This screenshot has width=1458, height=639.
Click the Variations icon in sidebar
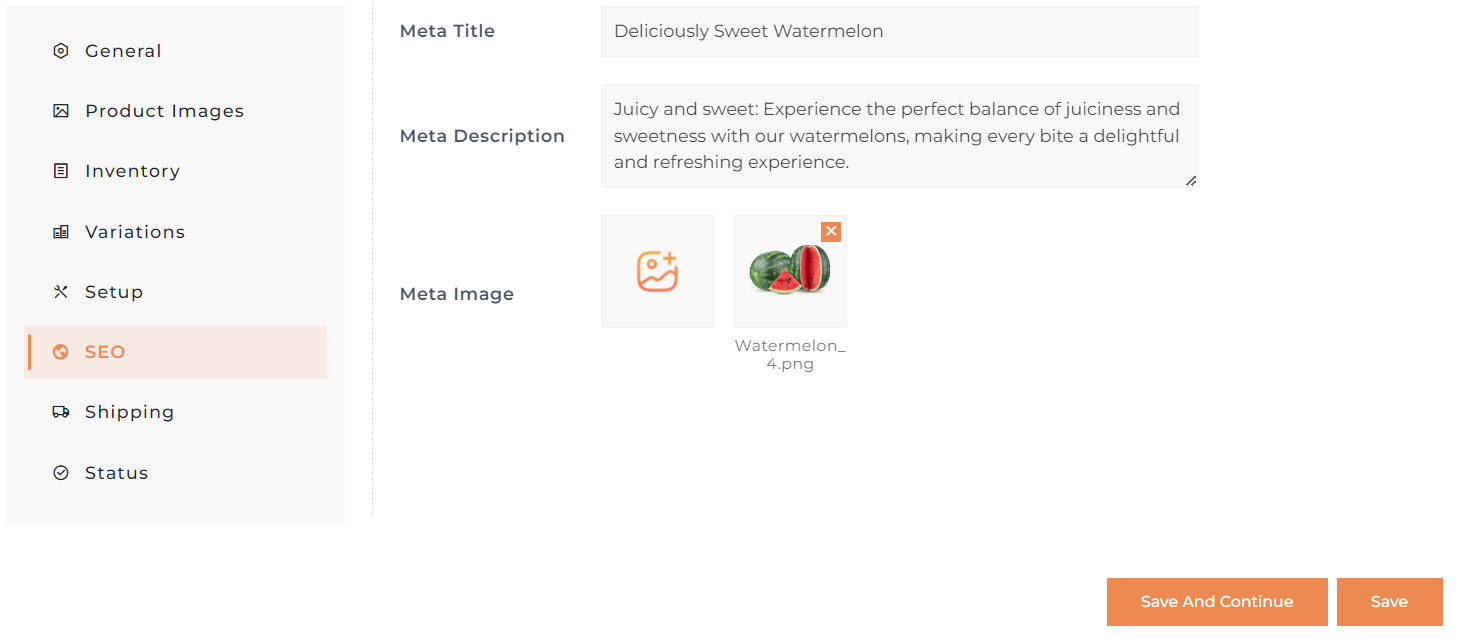(x=61, y=232)
